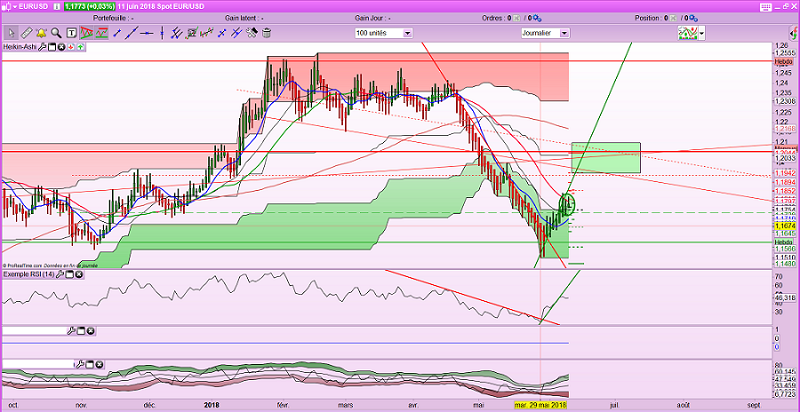Select the long trend line tool
The height and width of the screenshot is (412, 800).
[x=132, y=33]
